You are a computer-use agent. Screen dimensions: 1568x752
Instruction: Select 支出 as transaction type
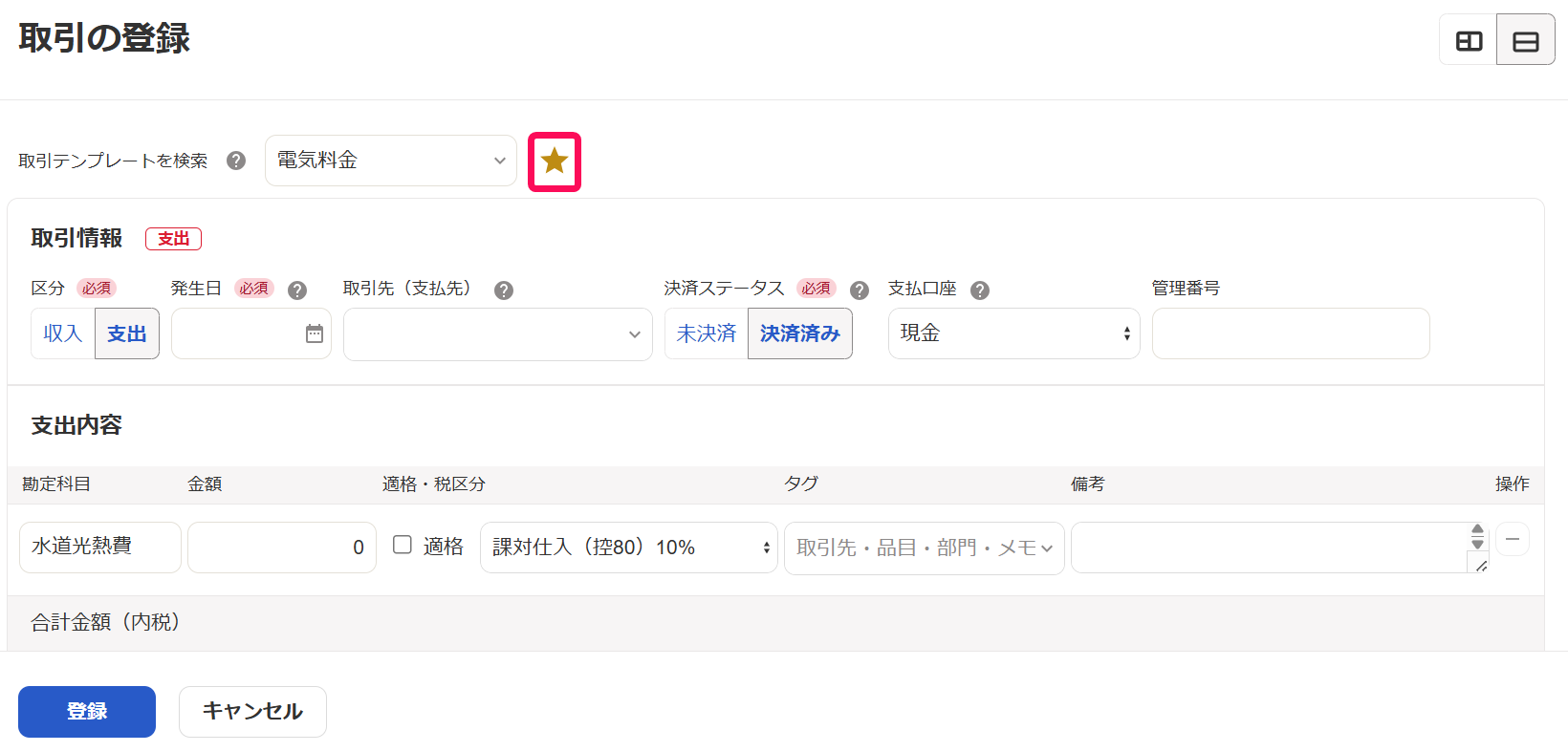[x=127, y=333]
